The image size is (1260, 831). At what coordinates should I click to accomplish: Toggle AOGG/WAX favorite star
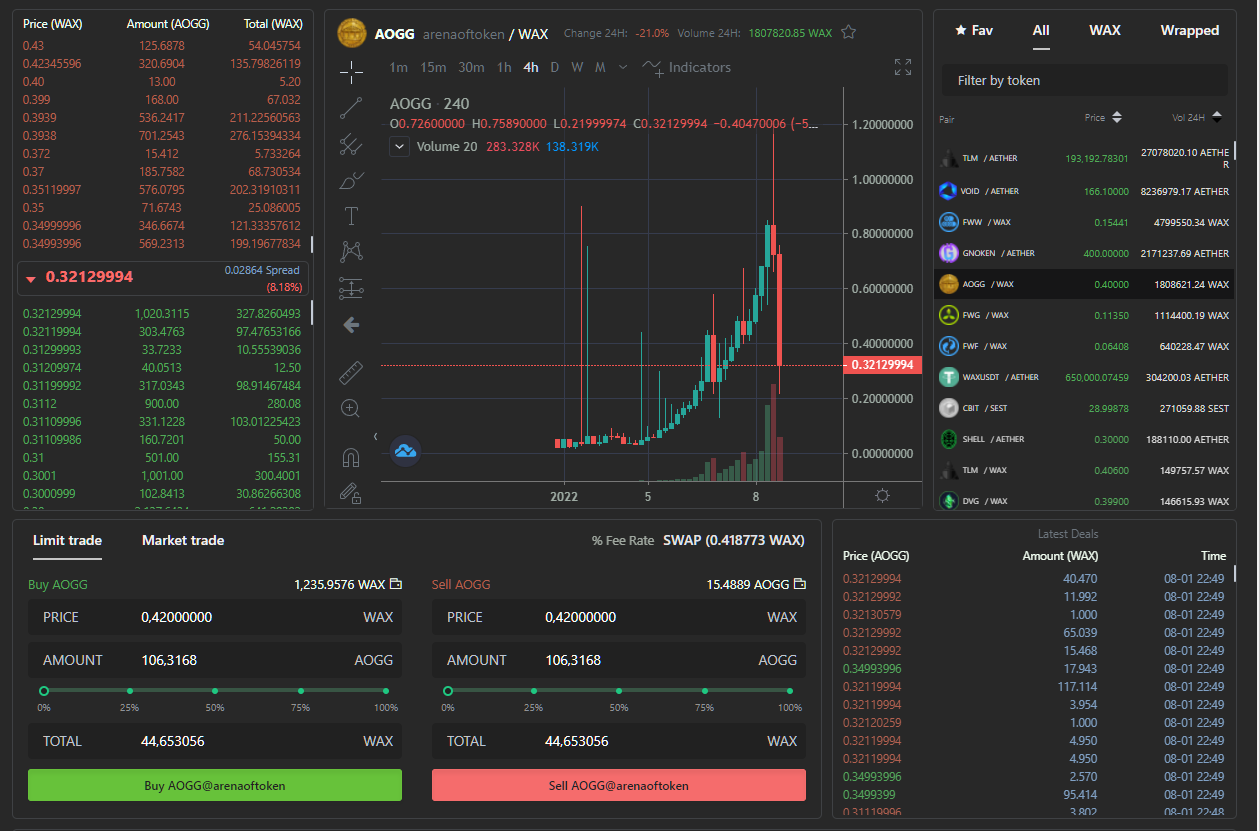click(848, 33)
